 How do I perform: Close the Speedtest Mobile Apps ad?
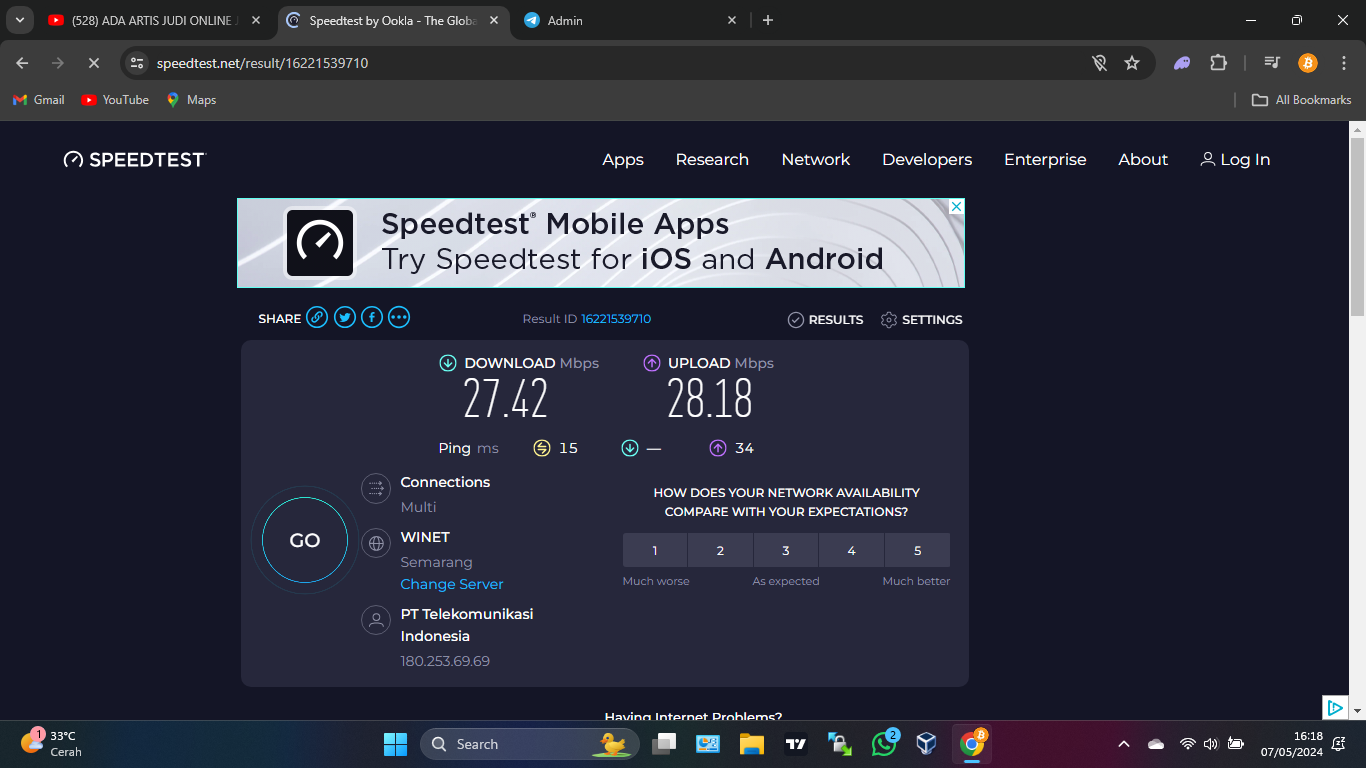coord(956,207)
